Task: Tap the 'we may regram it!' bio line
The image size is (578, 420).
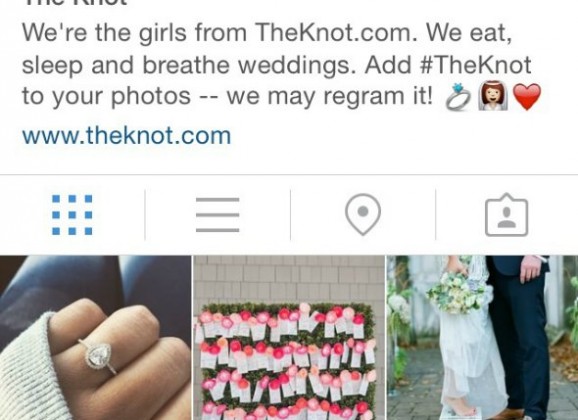Action: (x=330, y=97)
